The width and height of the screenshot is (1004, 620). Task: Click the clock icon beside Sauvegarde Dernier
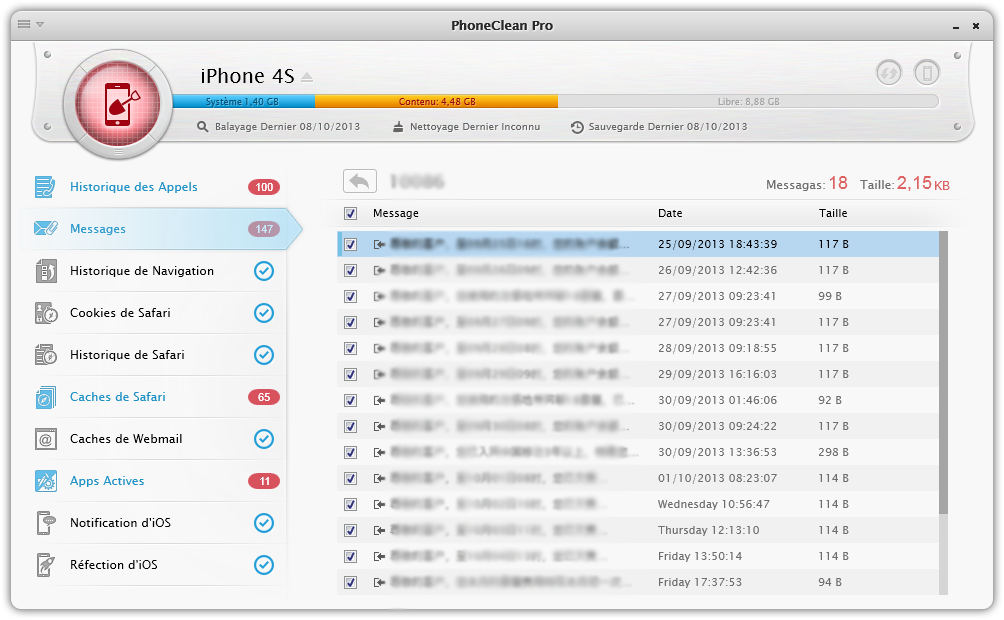click(x=577, y=127)
